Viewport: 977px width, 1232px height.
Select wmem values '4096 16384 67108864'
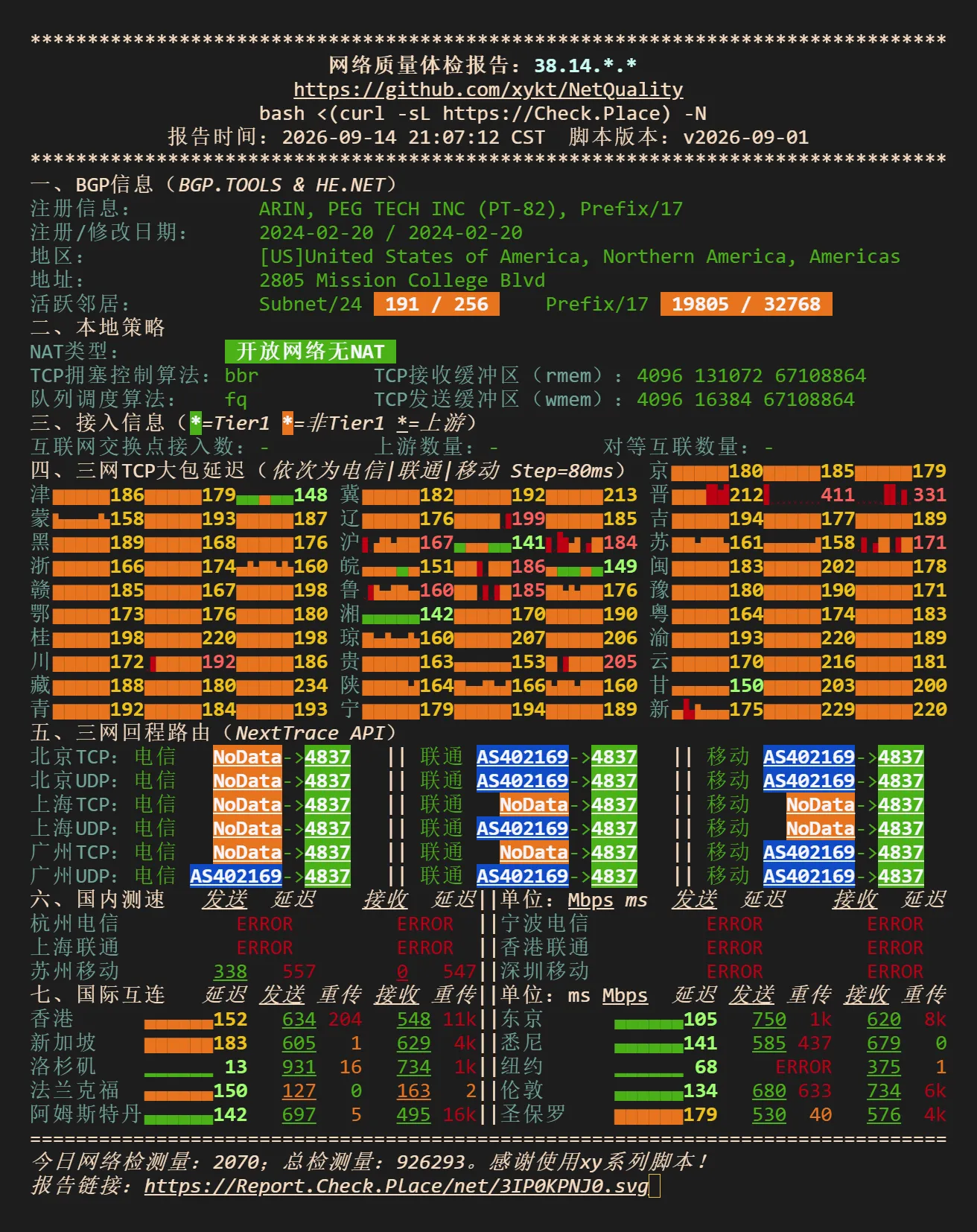point(745,399)
